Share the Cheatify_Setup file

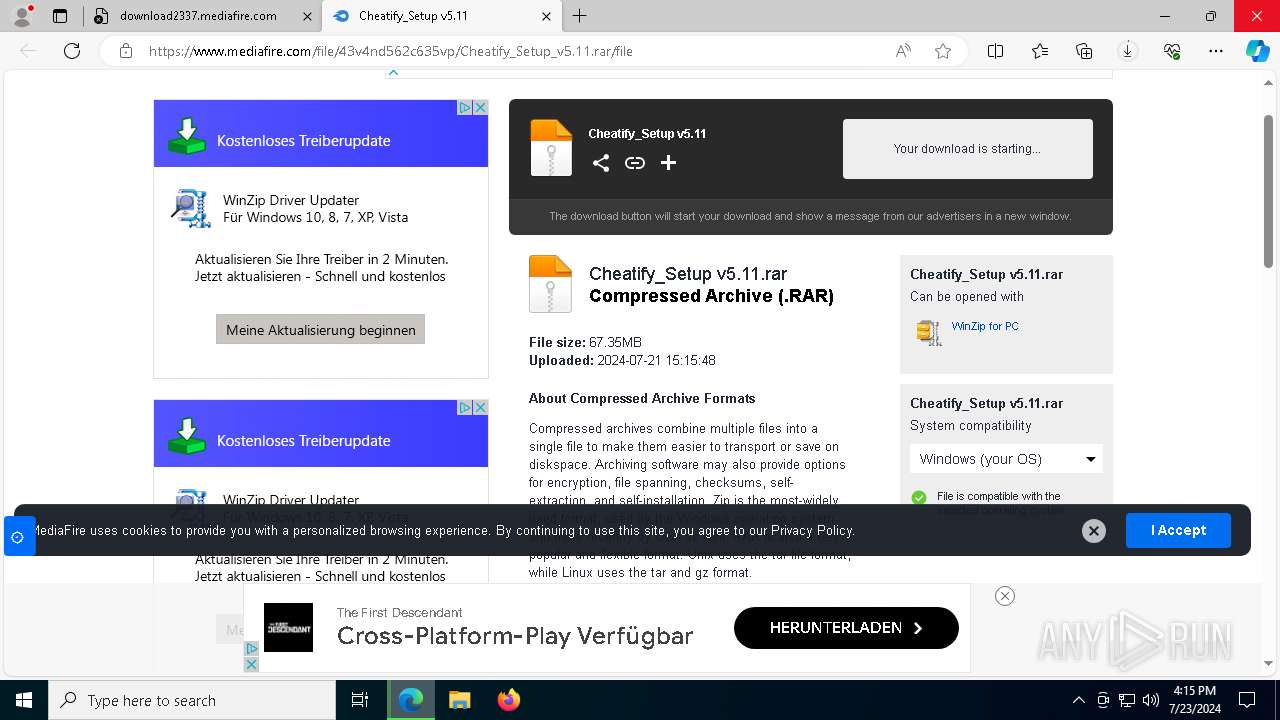601,163
